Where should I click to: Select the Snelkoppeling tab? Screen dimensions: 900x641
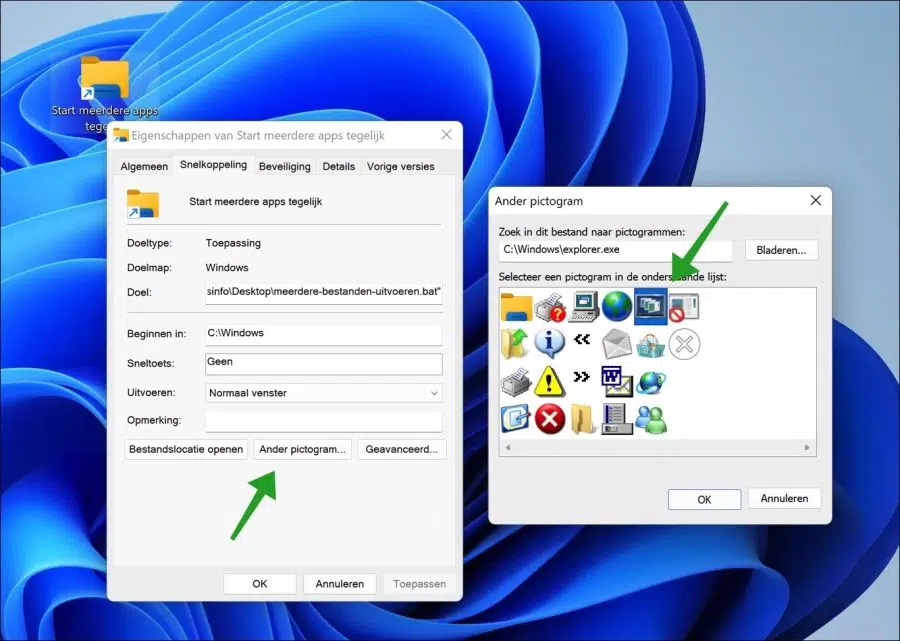tap(214, 165)
